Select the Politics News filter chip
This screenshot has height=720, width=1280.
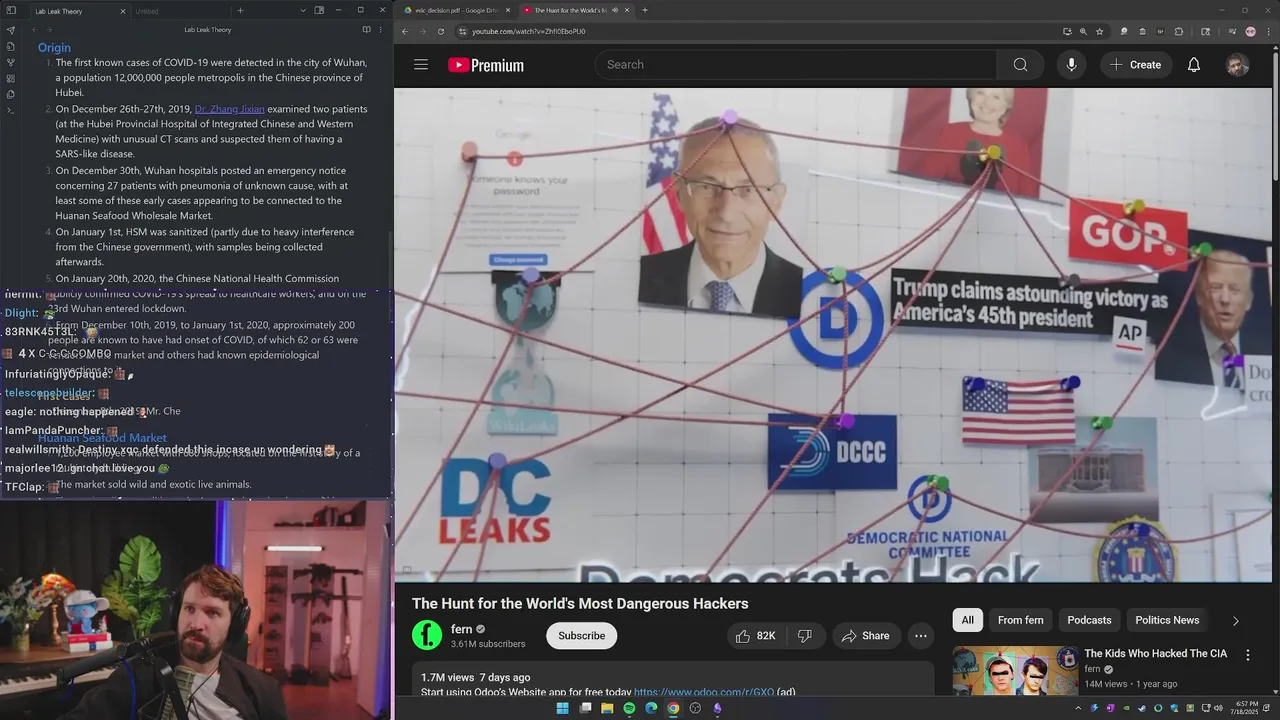point(1167,620)
